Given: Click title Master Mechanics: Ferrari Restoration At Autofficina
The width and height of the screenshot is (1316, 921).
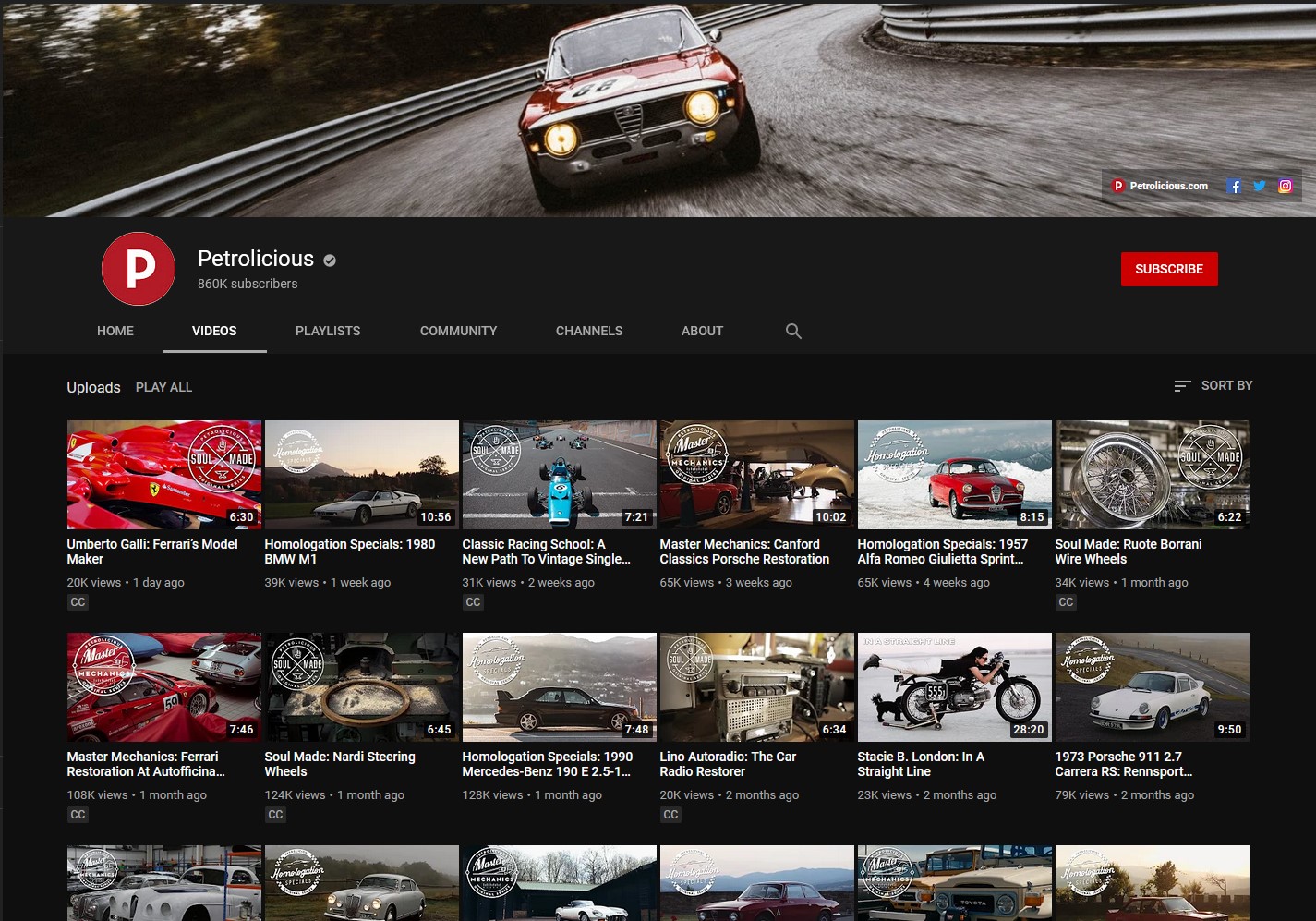Looking at the screenshot, I should (x=146, y=764).
